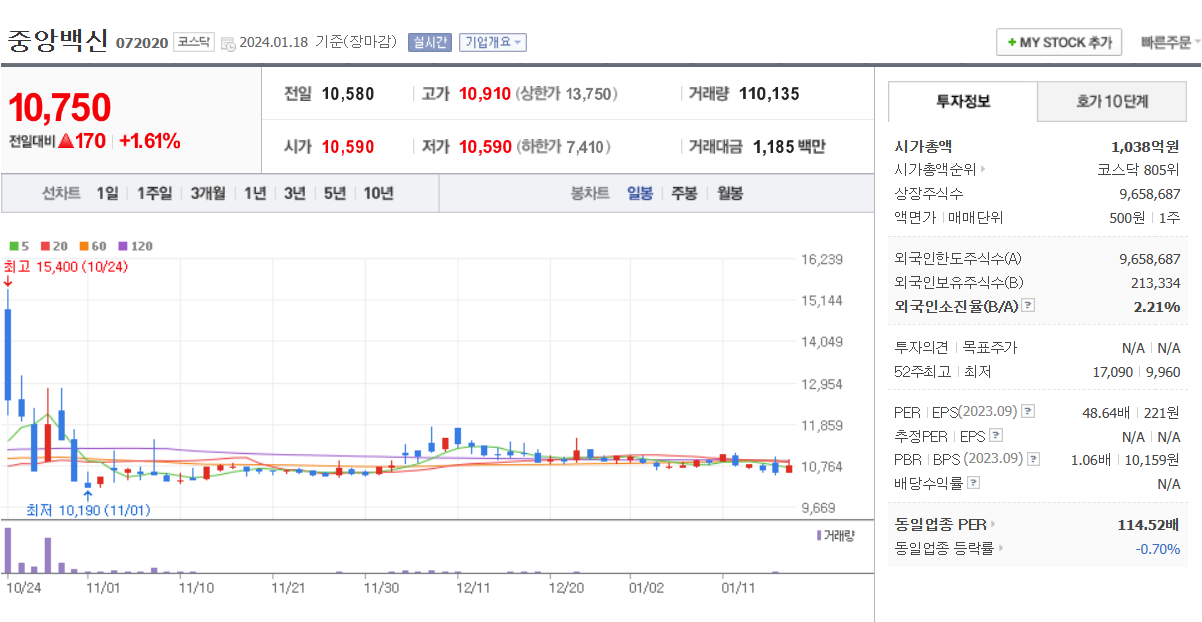Click purple 120-day moving average legend
The height and width of the screenshot is (622, 1202).
coord(135,245)
